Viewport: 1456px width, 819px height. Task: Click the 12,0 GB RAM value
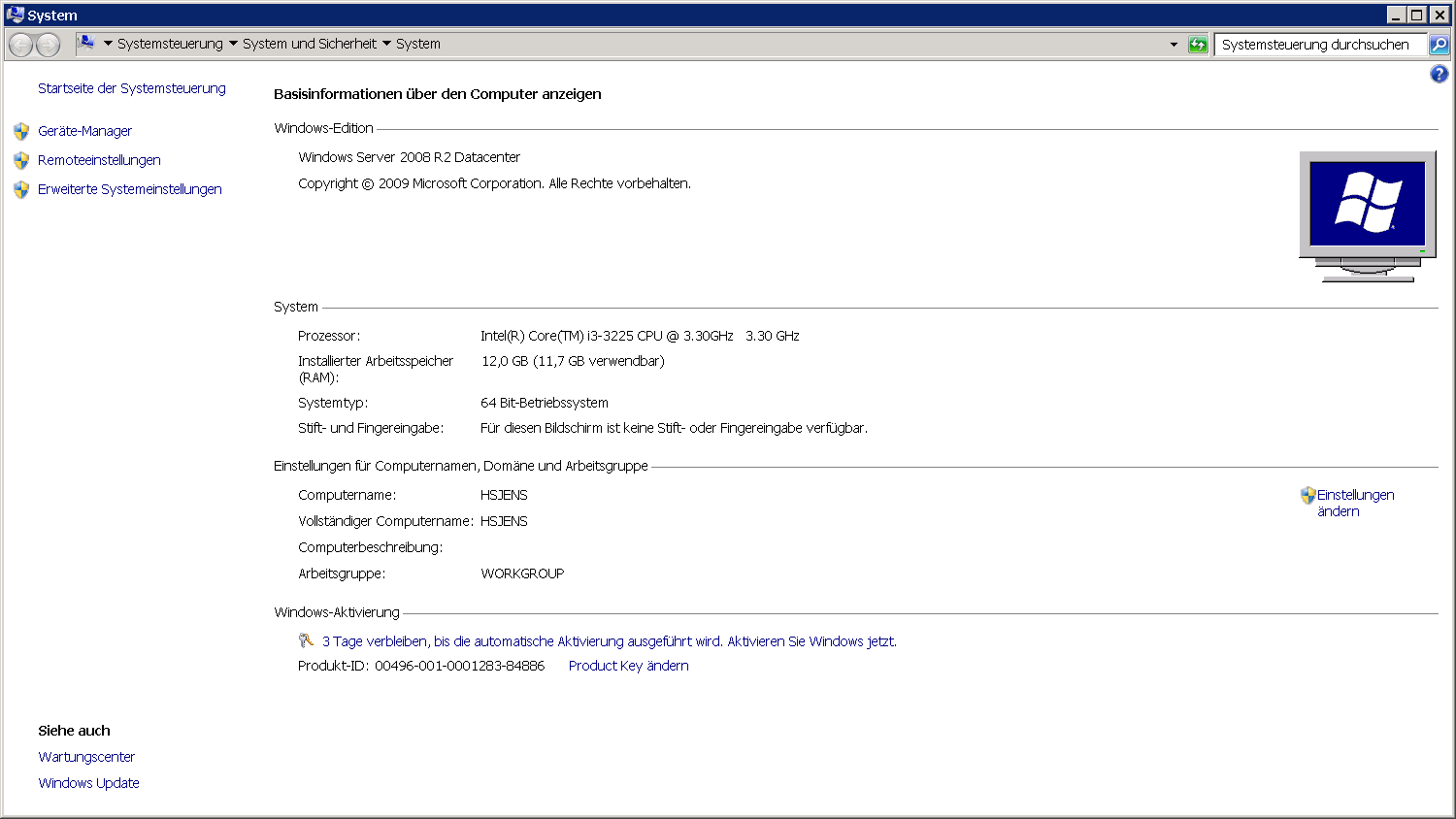pos(573,361)
